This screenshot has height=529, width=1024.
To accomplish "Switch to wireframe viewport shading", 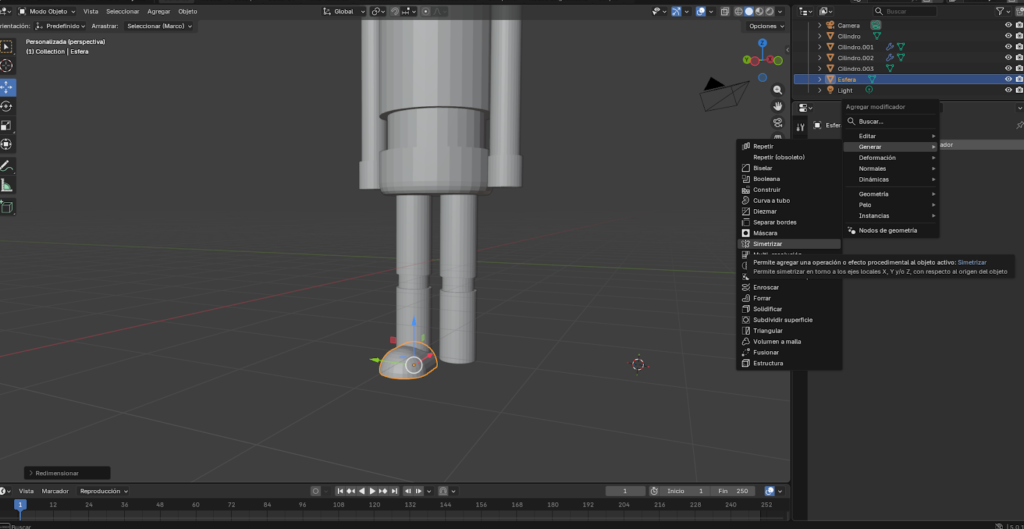I will (739, 12).
